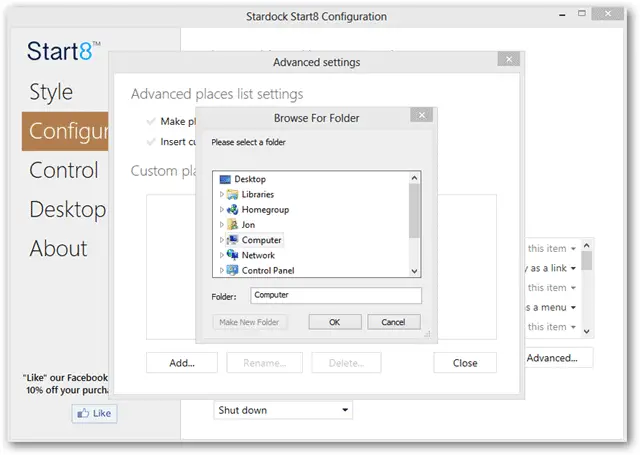Click the Facebook thumbs-up Like button

(94, 413)
